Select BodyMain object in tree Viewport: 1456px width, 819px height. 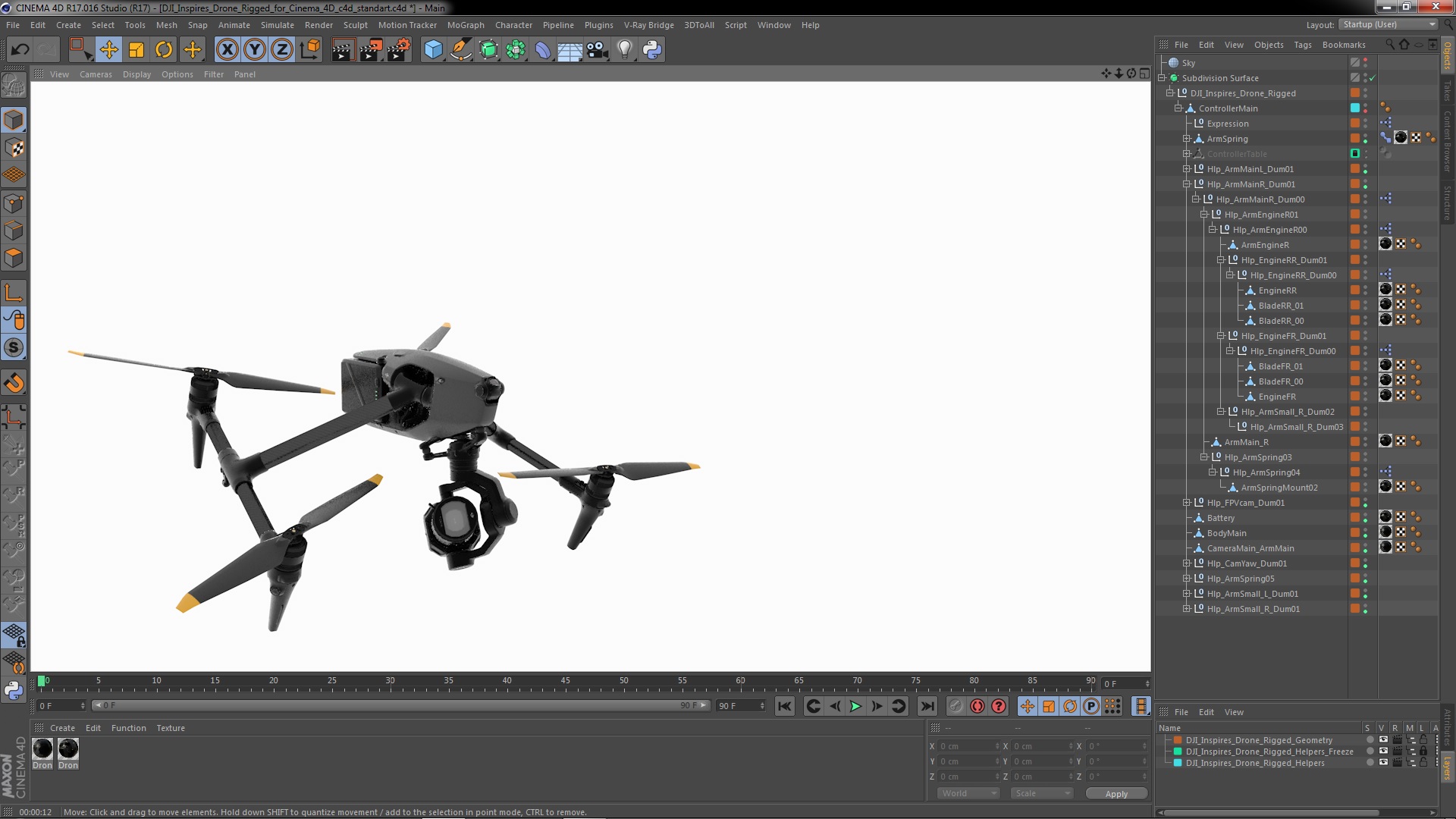1226,533
